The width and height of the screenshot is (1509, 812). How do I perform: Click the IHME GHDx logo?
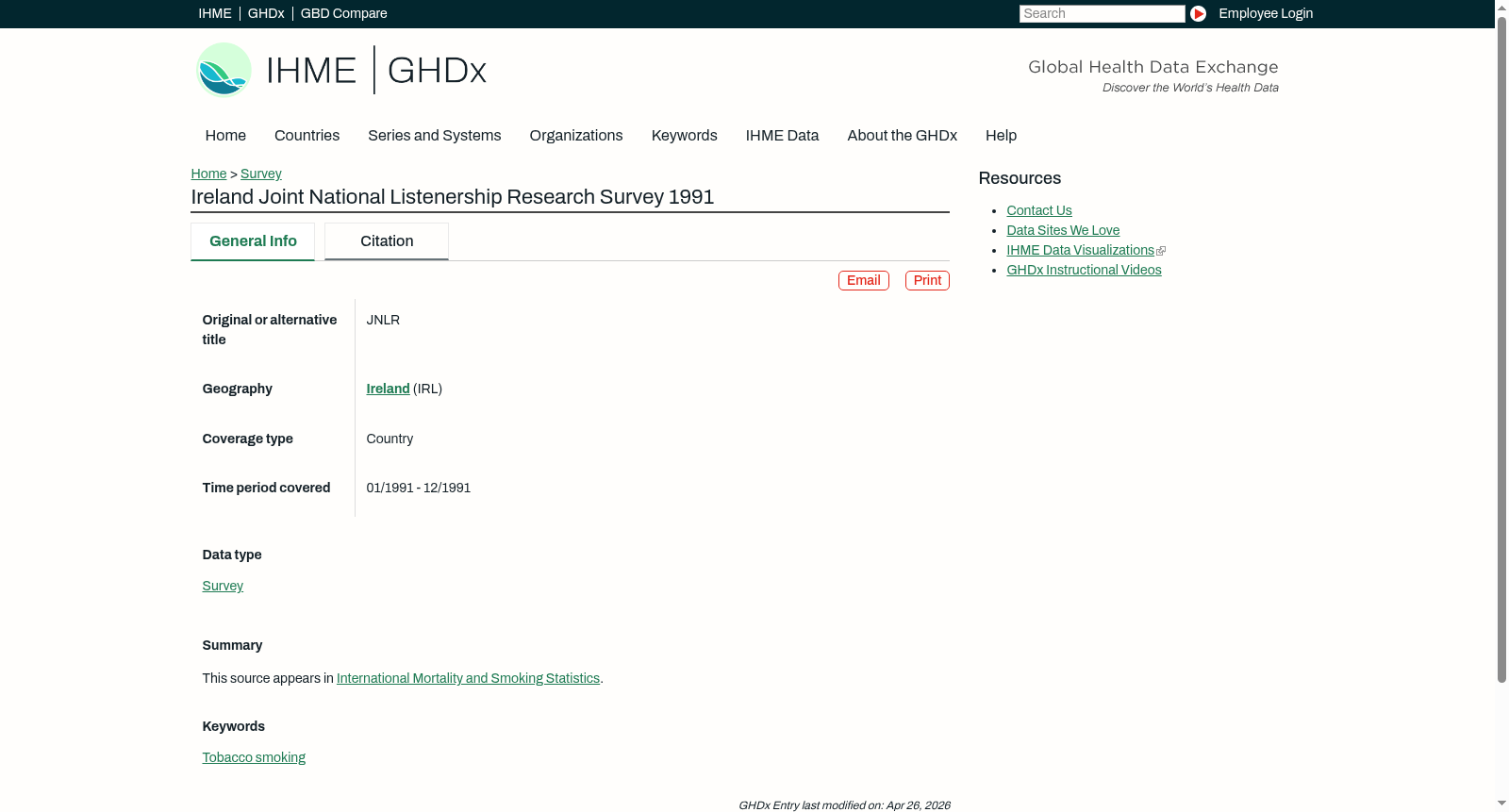[x=340, y=70]
